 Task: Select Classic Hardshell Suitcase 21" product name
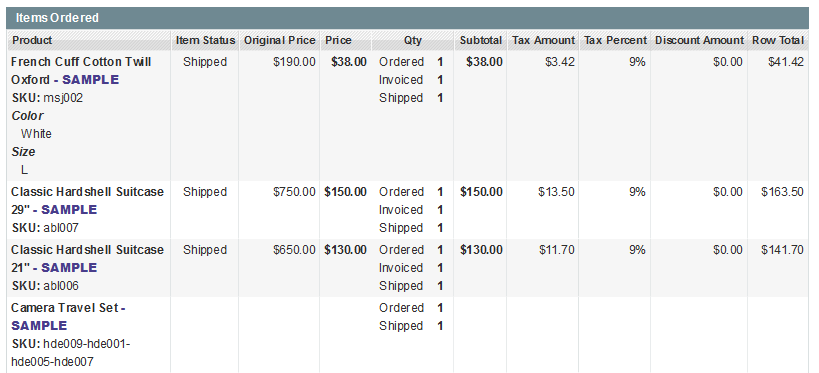pyautogui.click(x=87, y=259)
